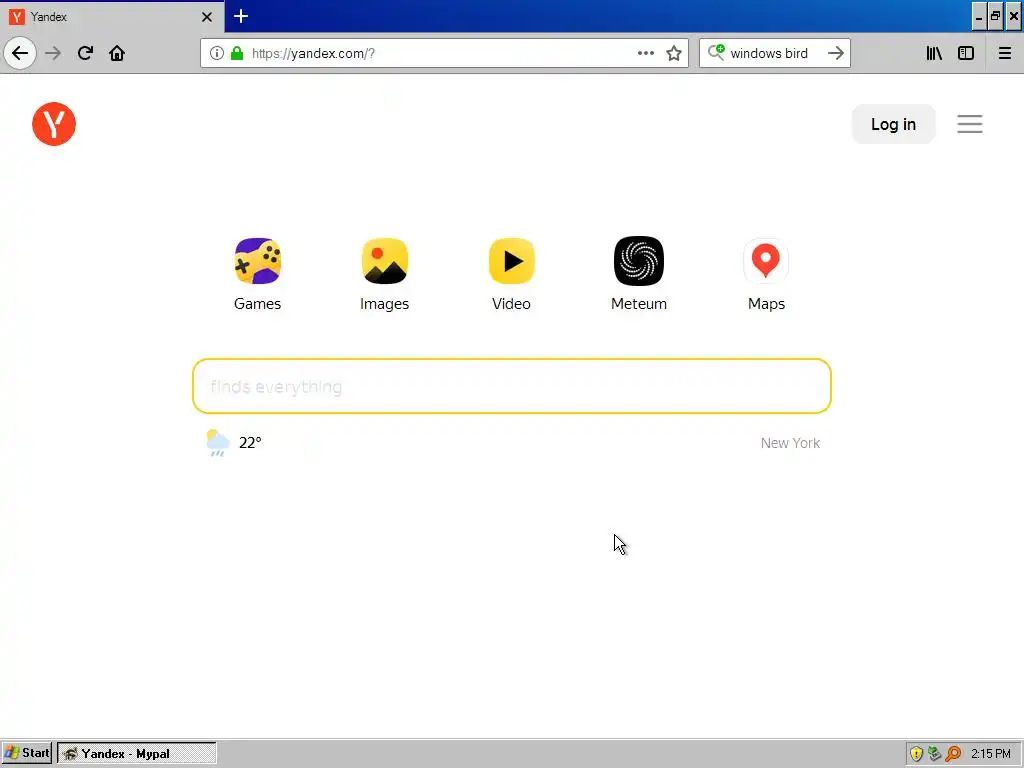Bookmark this page with the star icon
The width and height of the screenshot is (1024, 768).
click(x=674, y=53)
